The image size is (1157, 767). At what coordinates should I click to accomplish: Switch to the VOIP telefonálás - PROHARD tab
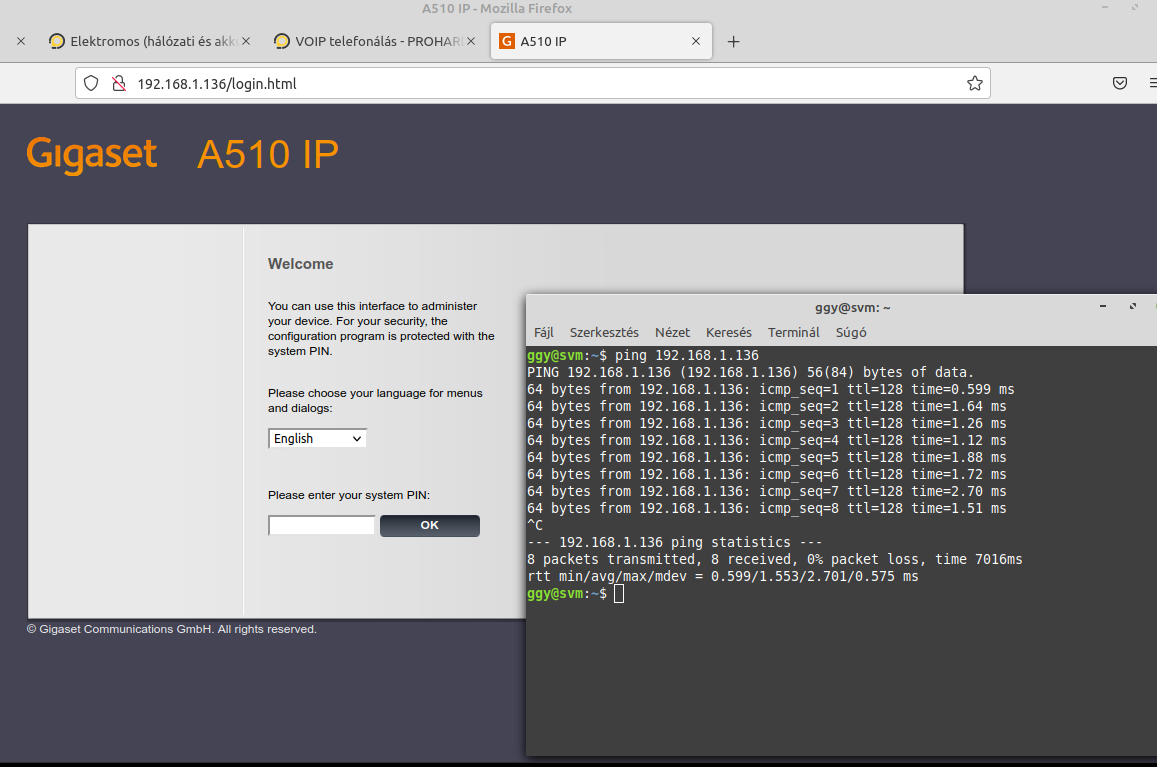374,41
